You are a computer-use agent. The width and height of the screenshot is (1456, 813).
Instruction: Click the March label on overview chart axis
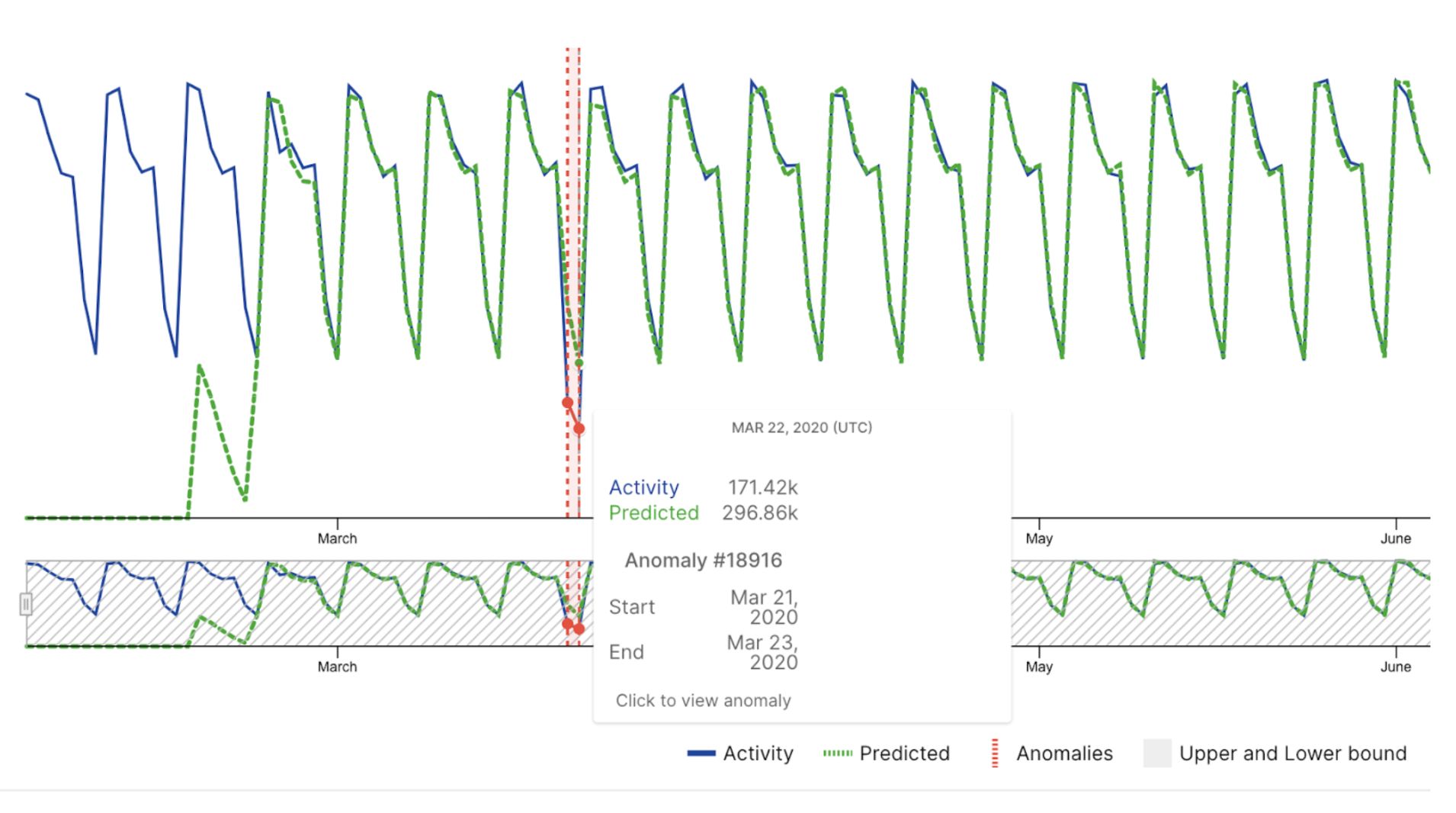[337, 667]
